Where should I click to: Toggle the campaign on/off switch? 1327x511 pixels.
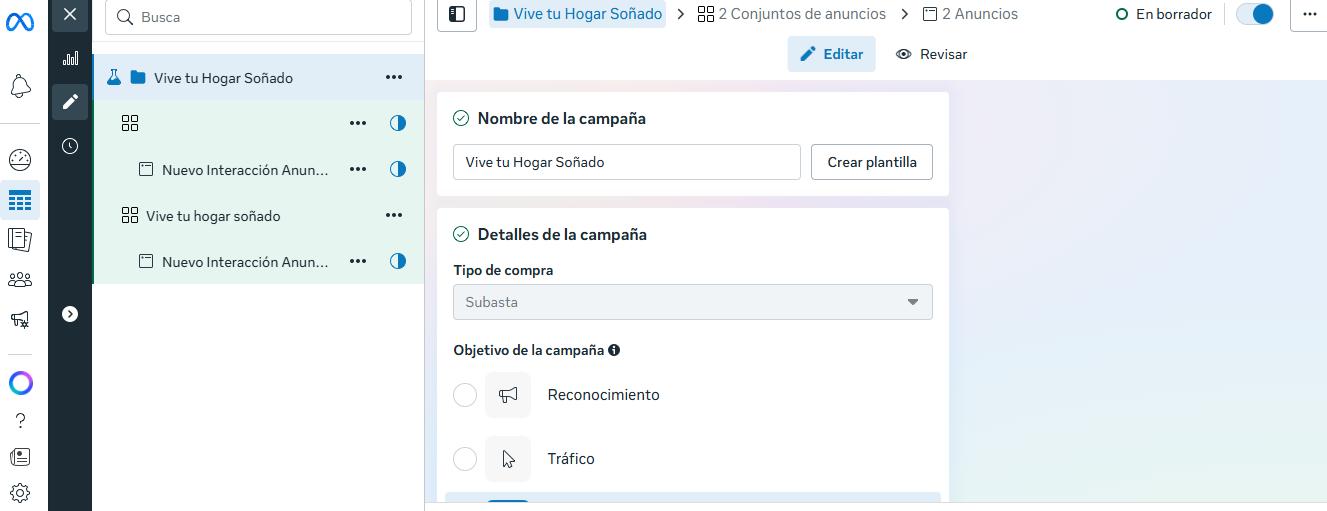[1255, 15]
